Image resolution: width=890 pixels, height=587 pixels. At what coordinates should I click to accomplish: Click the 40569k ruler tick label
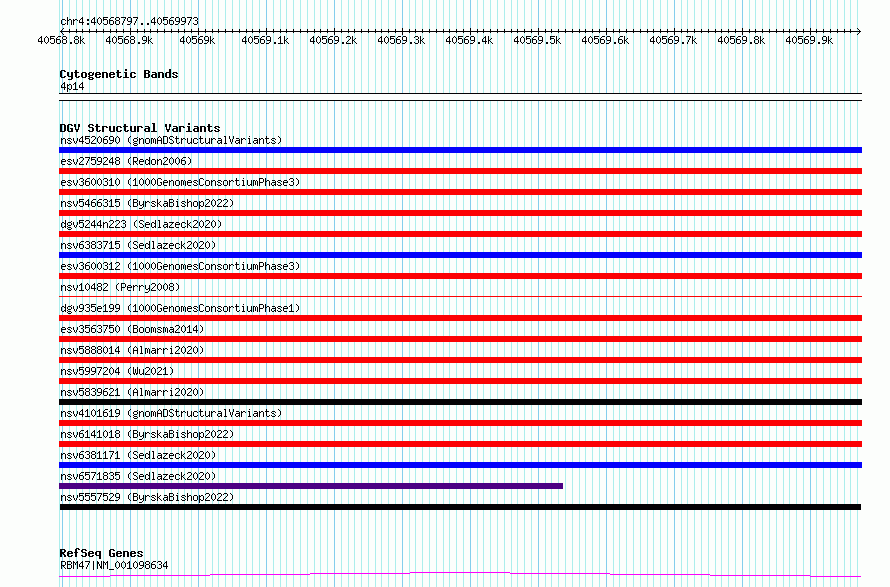point(197,40)
